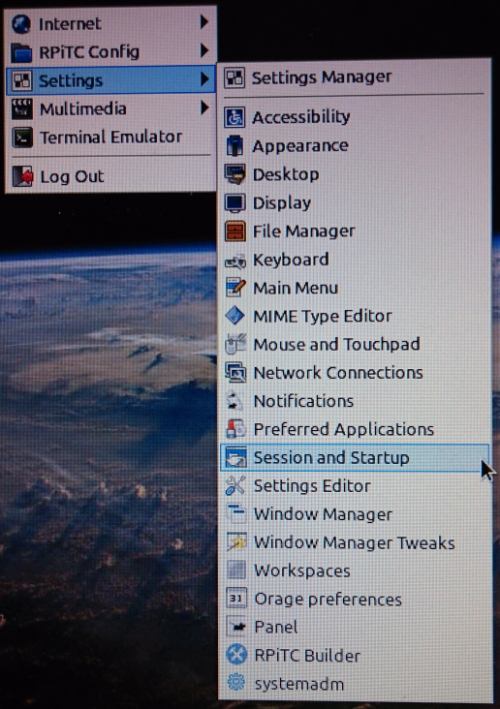Click the RPiTC Builder icon

pos(236,655)
